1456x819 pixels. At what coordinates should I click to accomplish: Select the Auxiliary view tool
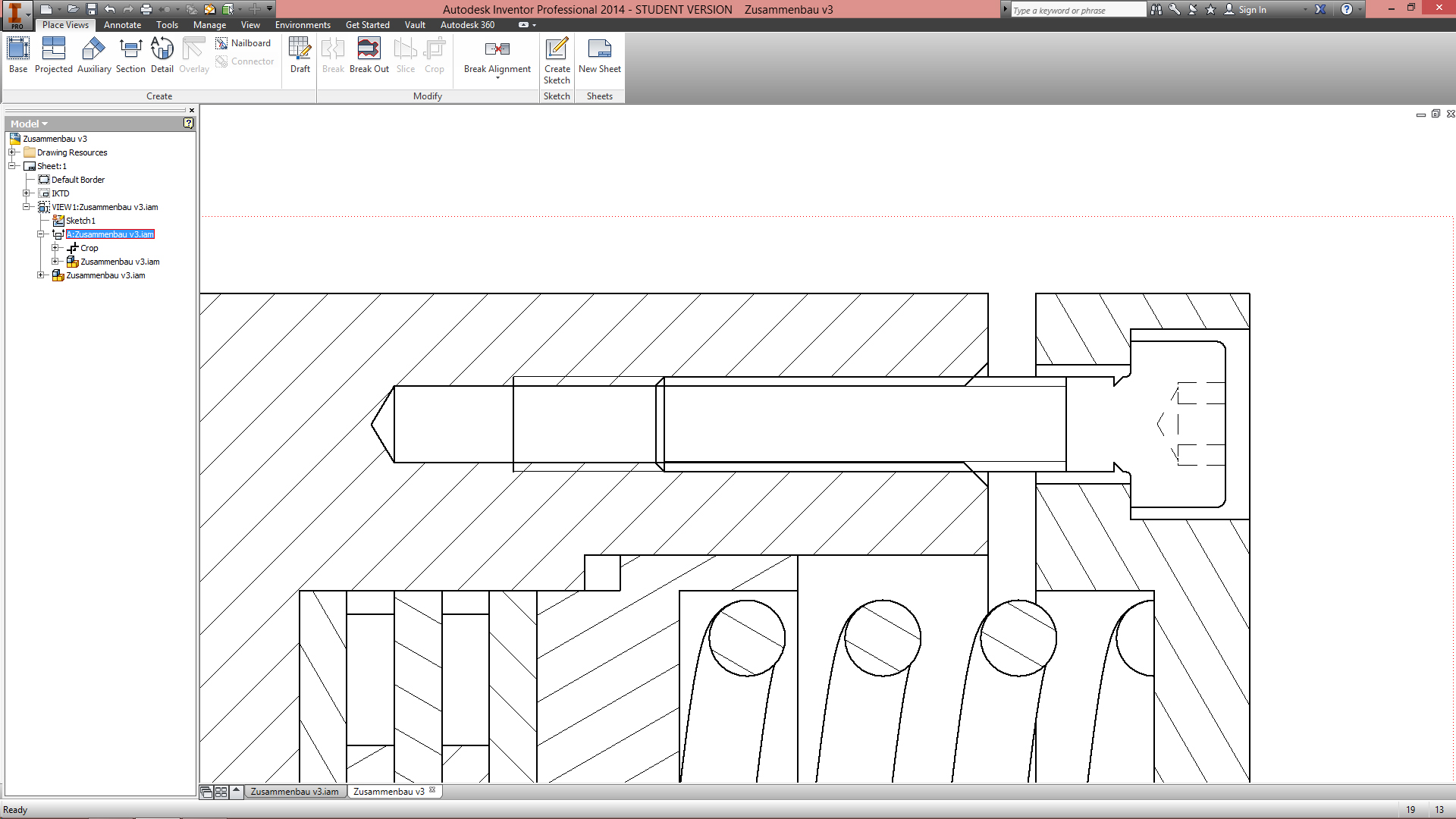click(x=93, y=53)
